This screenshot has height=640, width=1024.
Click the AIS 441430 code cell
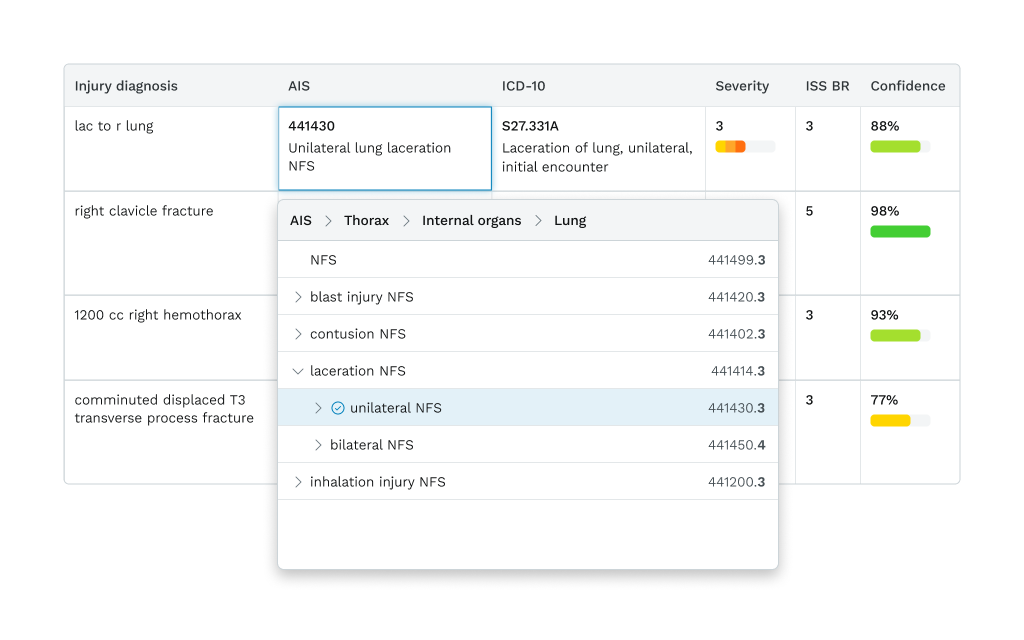[385, 148]
